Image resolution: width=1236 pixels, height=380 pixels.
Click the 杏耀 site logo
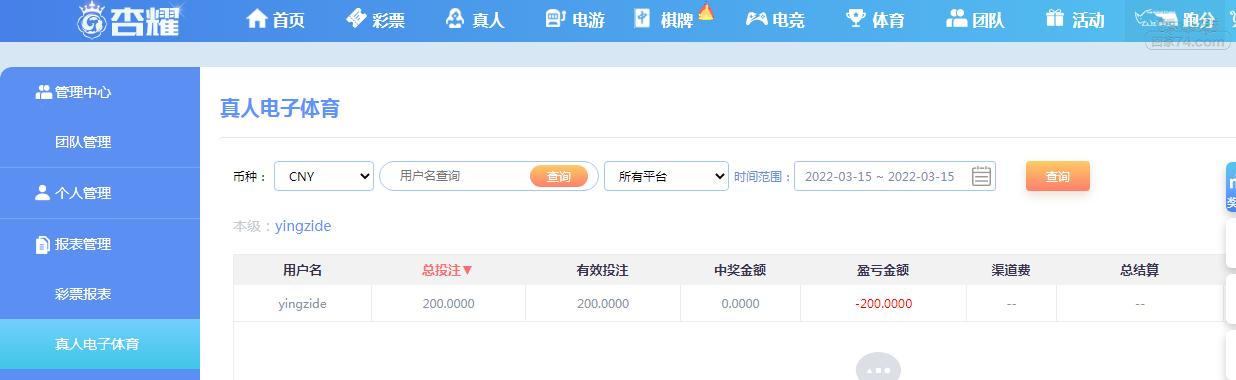130,20
